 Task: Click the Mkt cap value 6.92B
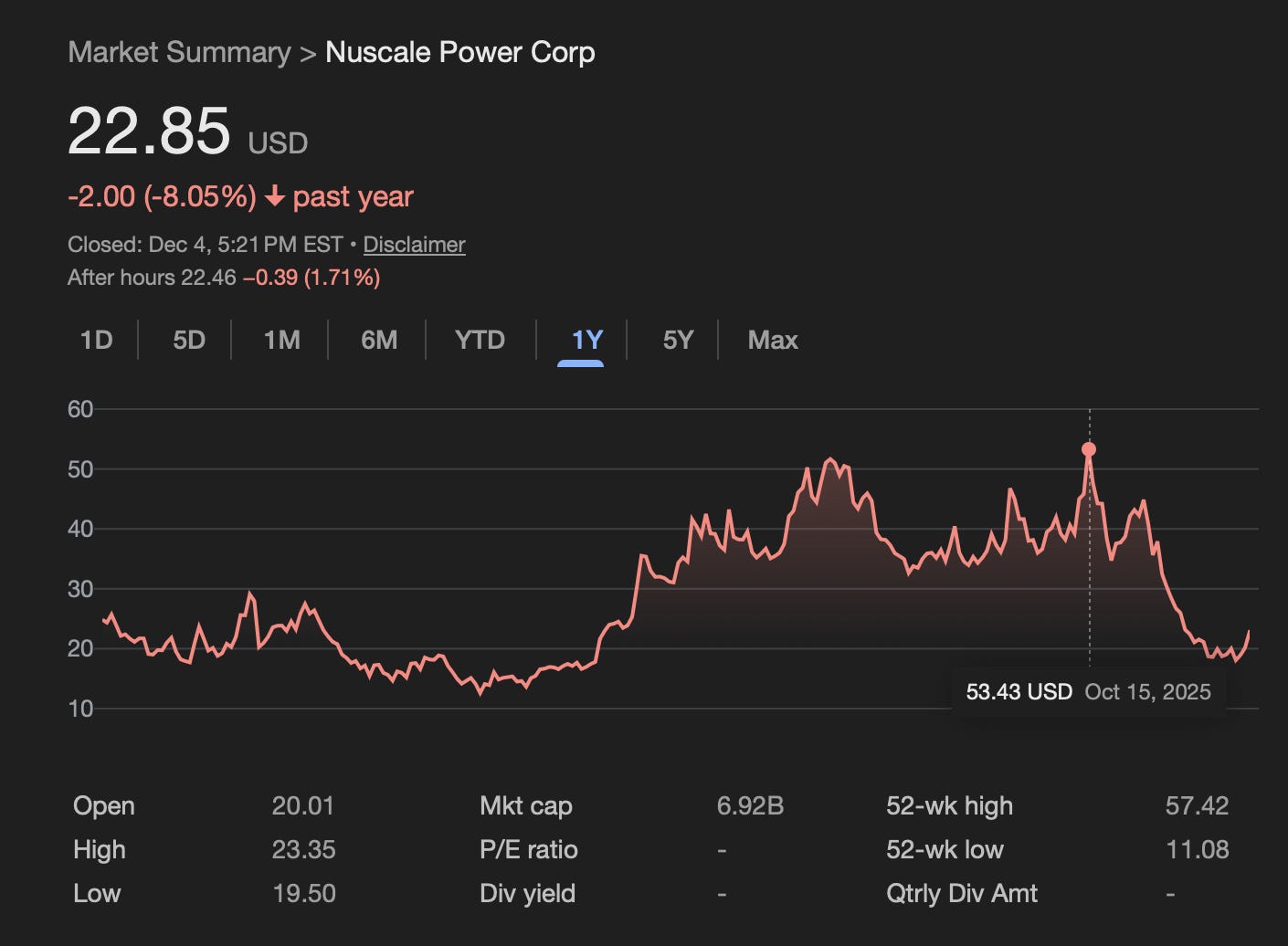[750, 806]
